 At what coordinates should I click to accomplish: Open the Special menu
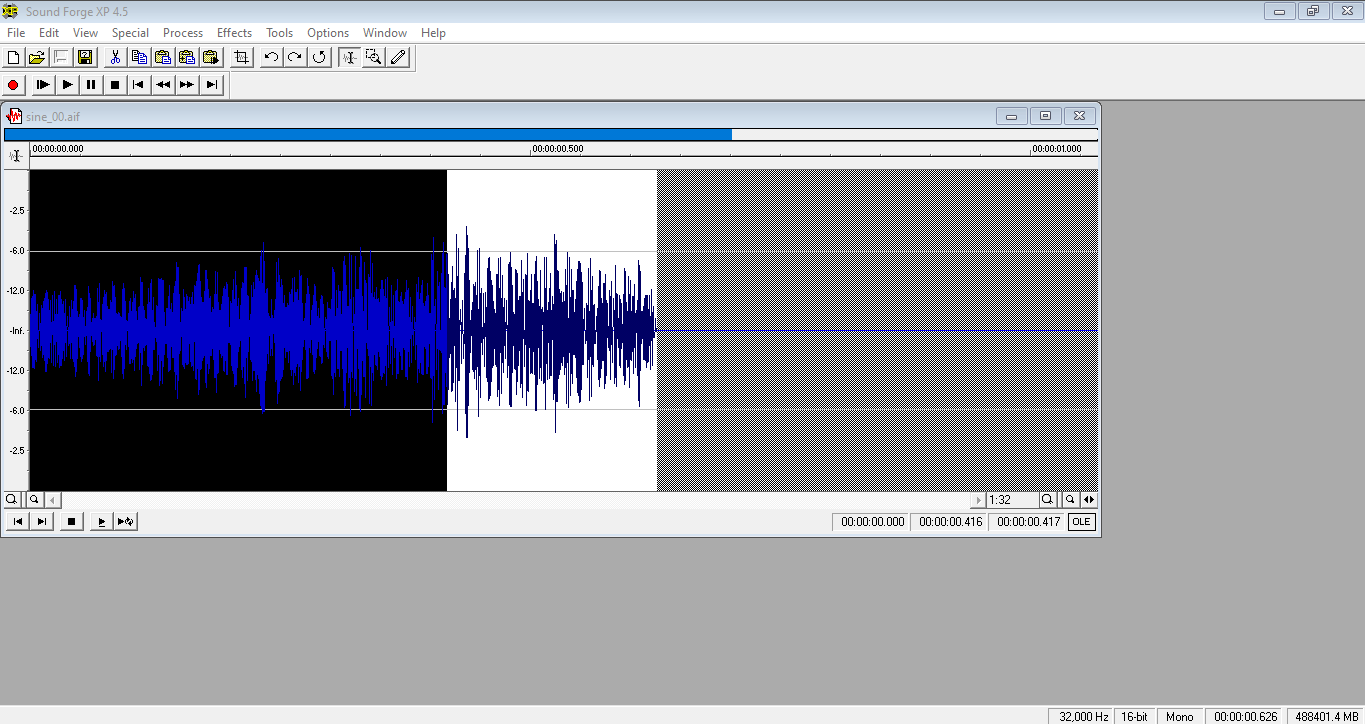tap(131, 33)
